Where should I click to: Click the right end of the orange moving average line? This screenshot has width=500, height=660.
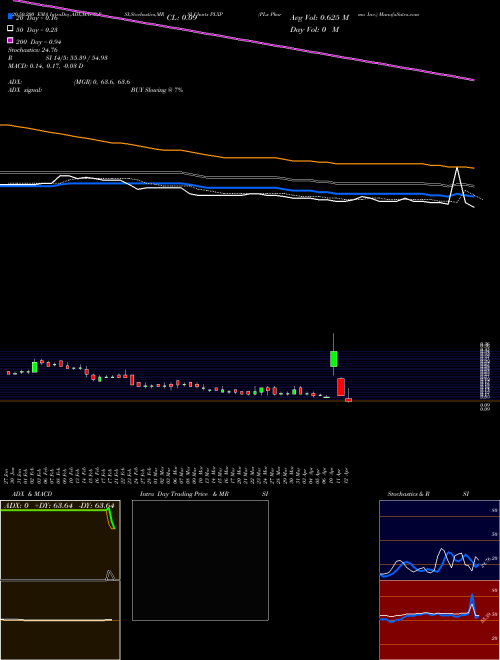click(x=473, y=168)
